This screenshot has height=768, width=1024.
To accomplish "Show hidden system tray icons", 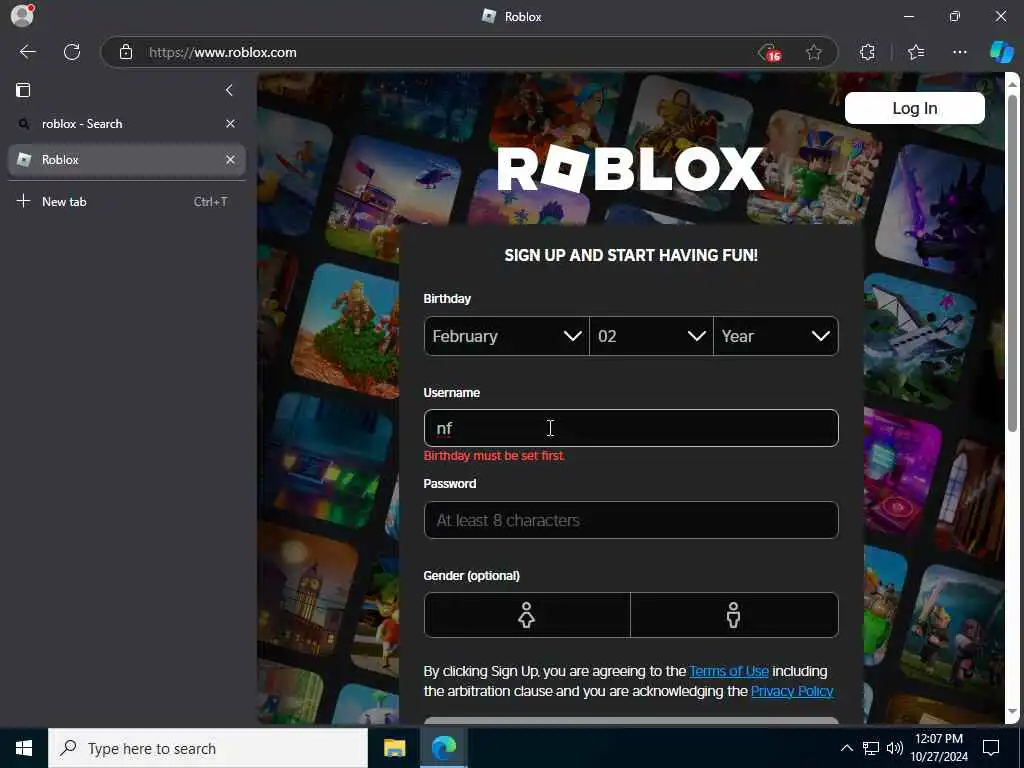I will click(x=846, y=748).
